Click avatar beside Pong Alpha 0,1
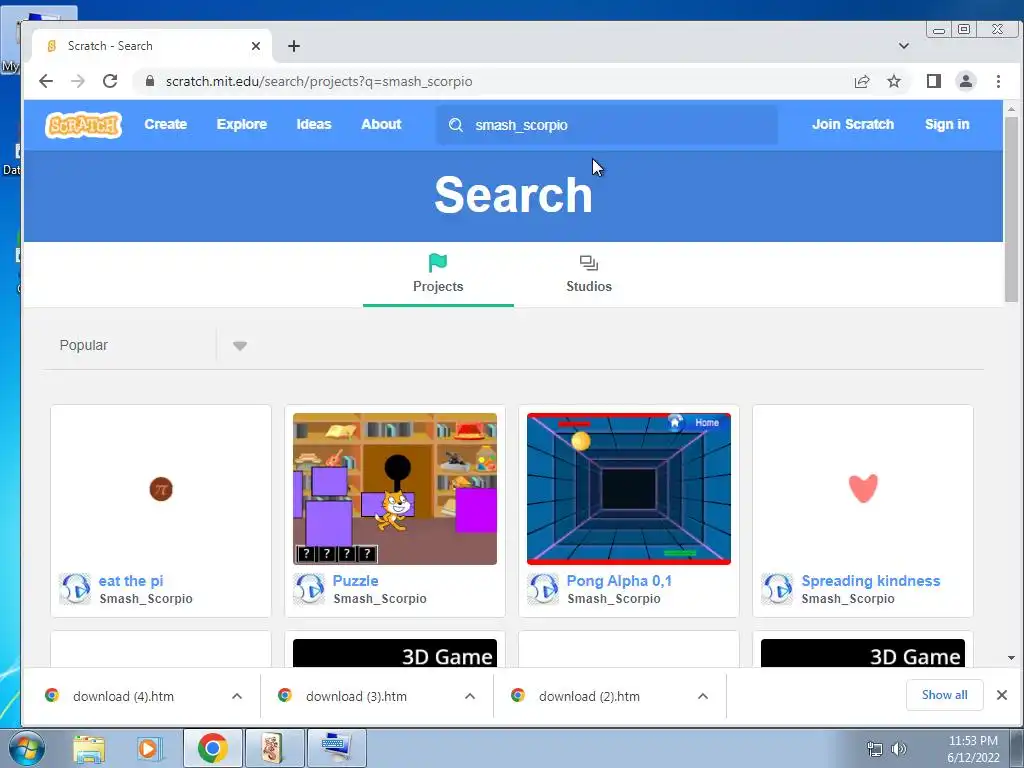 click(x=543, y=589)
